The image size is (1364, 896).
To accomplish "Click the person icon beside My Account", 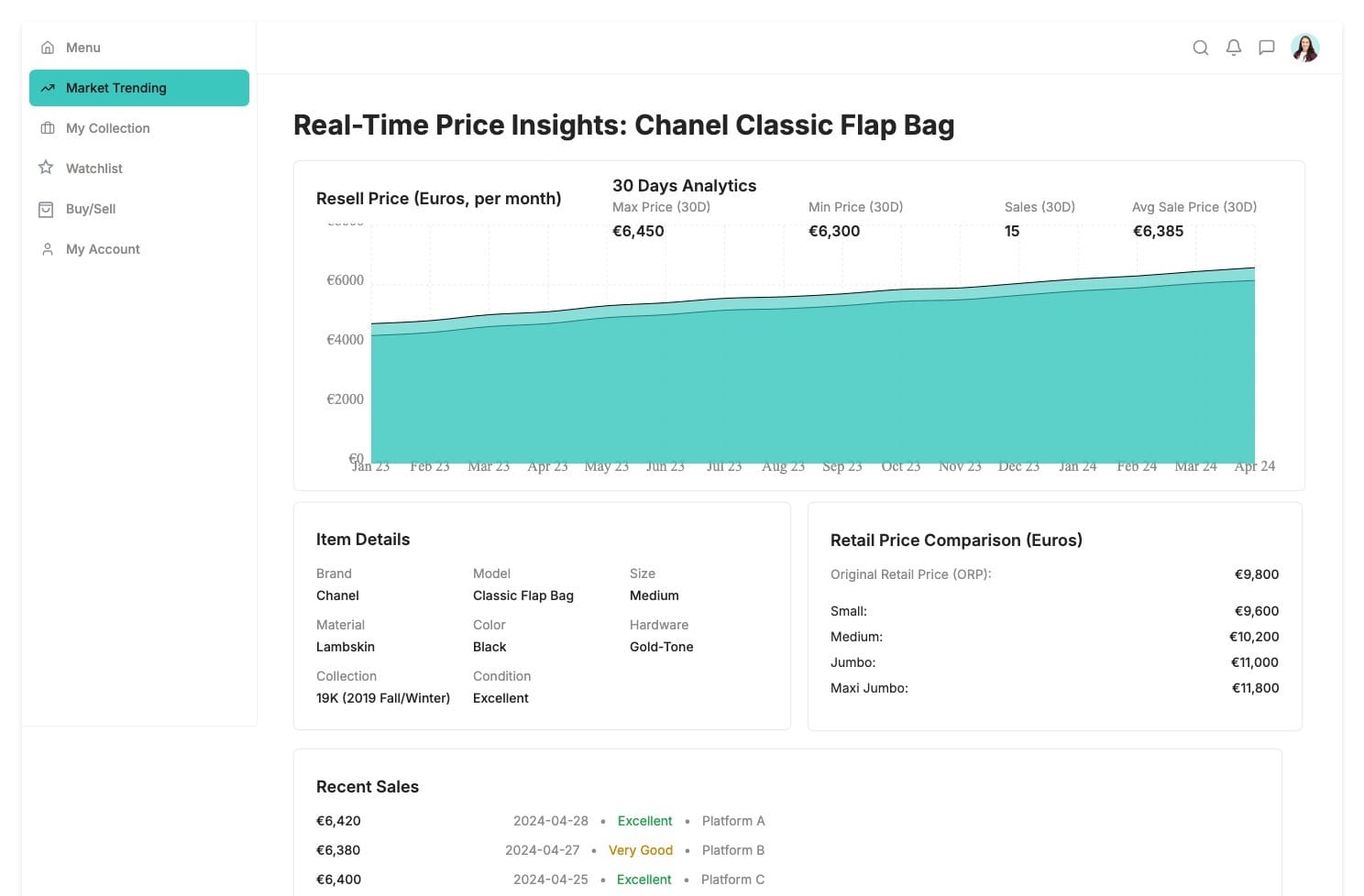I will (48, 249).
